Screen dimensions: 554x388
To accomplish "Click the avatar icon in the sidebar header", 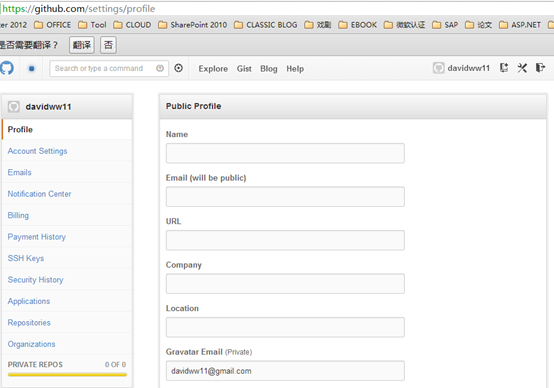I will pyautogui.click(x=14, y=106).
